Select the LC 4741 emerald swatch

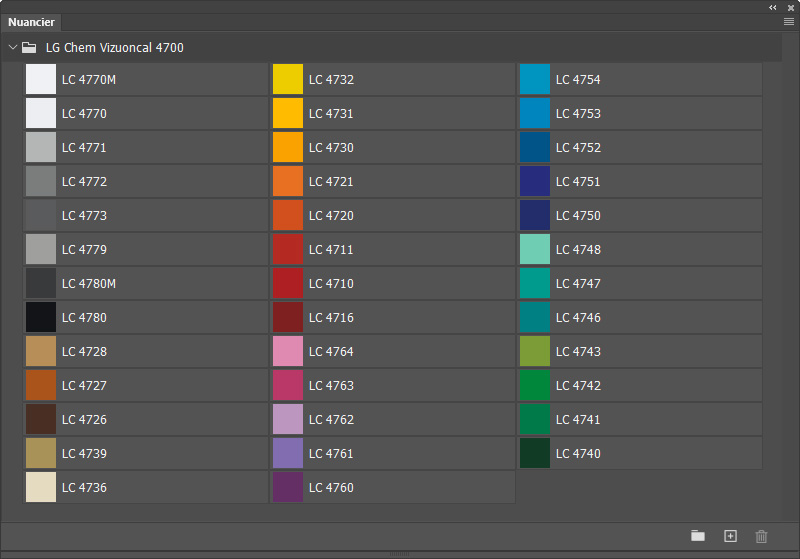click(x=535, y=419)
